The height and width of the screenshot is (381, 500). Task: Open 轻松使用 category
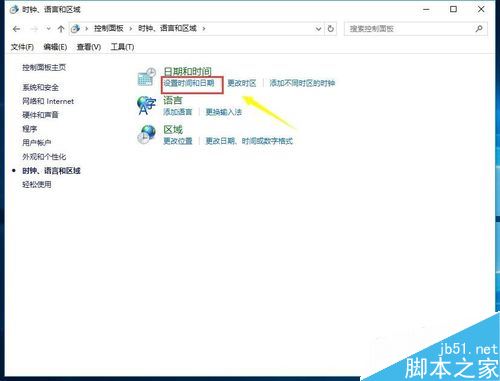(x=37, y=184)
